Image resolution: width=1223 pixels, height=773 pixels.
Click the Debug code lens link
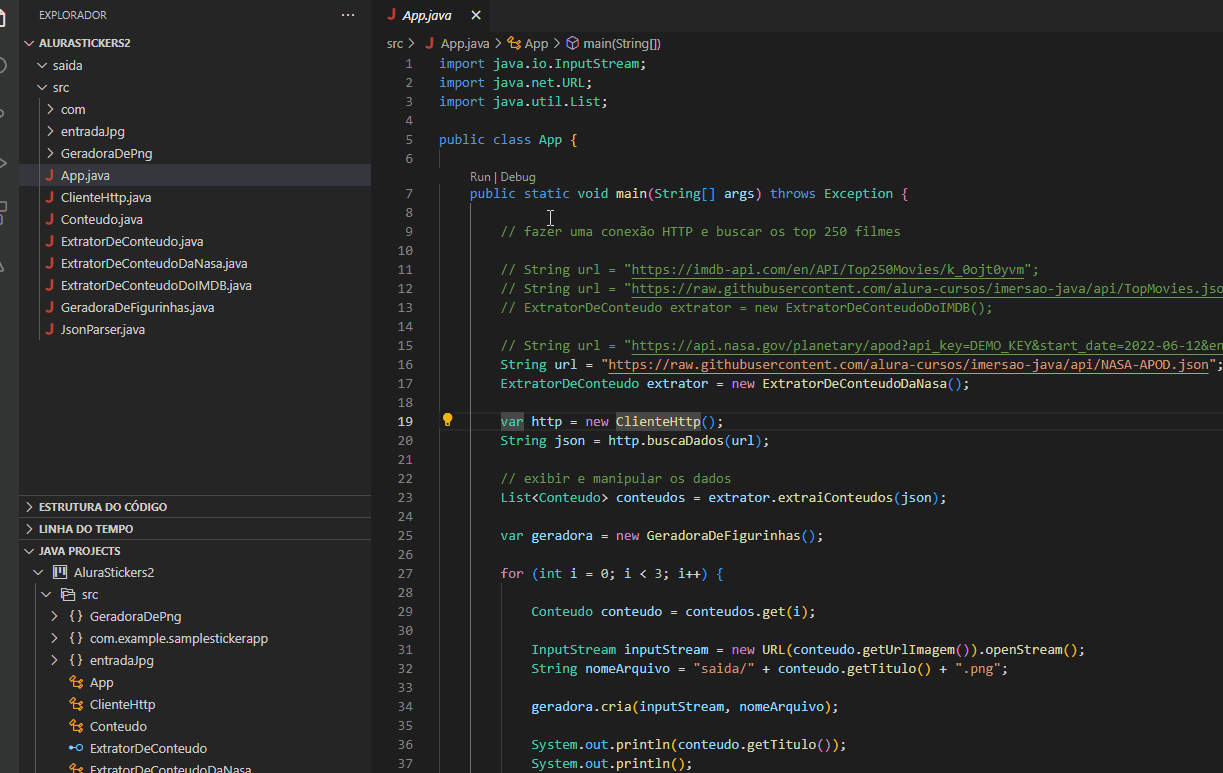(518, 176)
